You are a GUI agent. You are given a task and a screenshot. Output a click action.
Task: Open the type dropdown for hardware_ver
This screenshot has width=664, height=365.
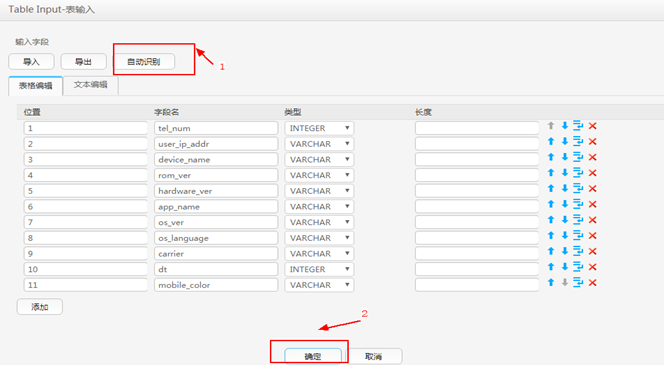[x=319, y=191]
